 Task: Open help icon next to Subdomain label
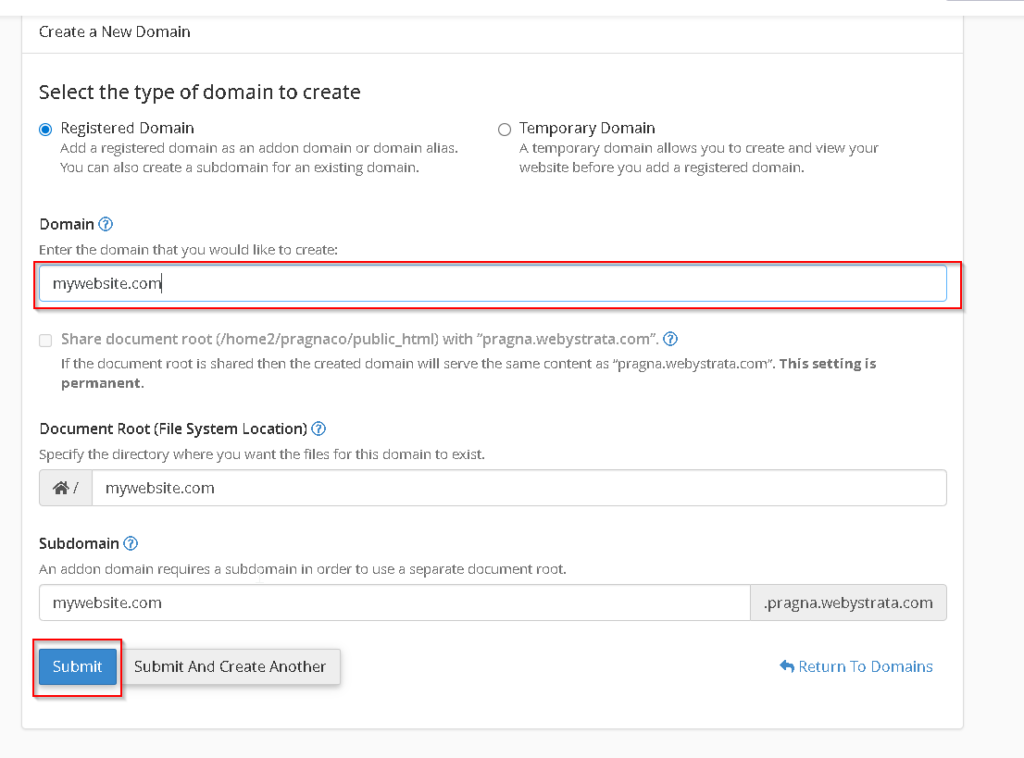coord(131,543)
